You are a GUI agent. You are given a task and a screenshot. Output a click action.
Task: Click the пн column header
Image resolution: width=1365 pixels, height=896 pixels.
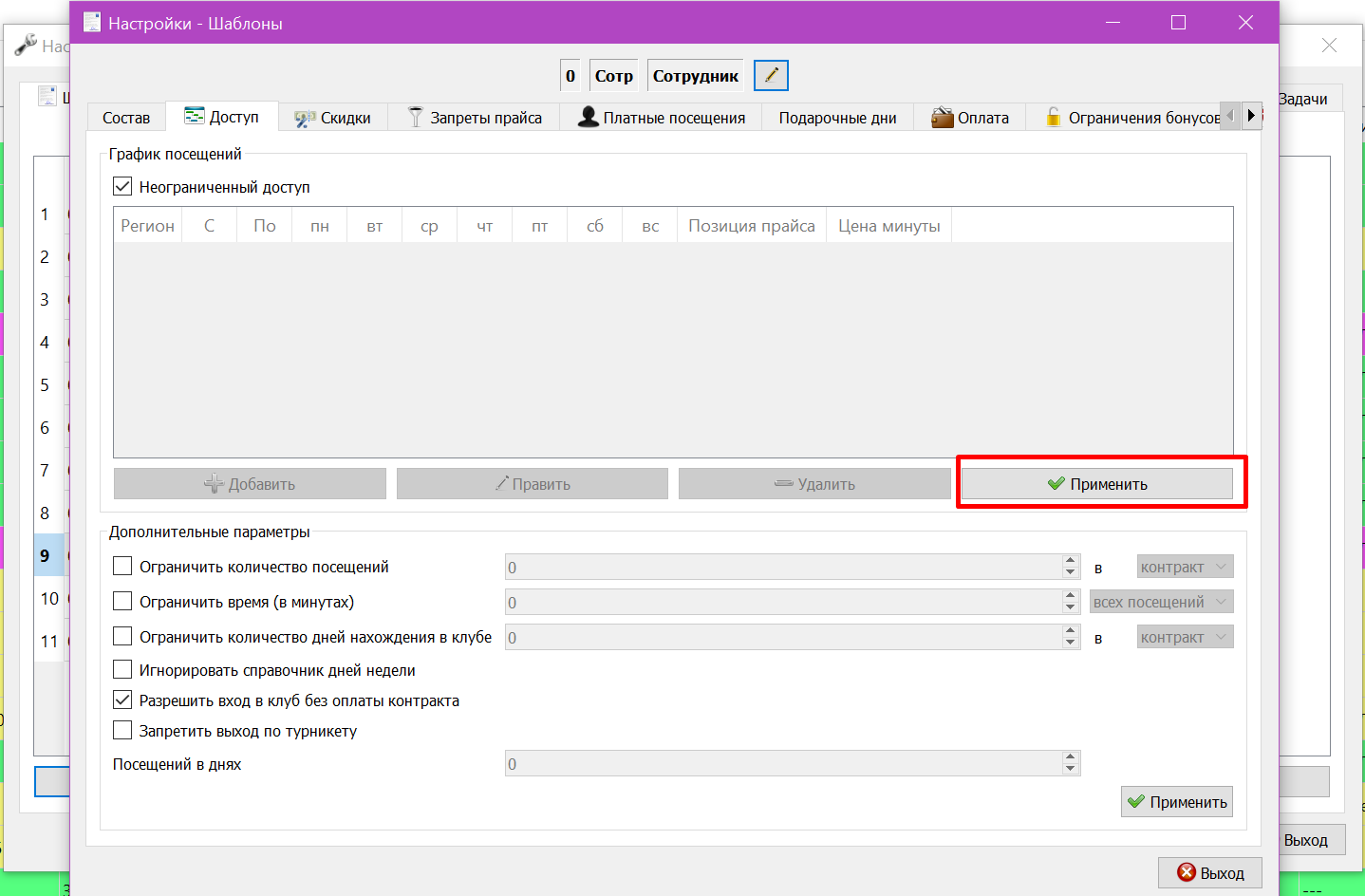pyautogui.click(x=320, y=226)
